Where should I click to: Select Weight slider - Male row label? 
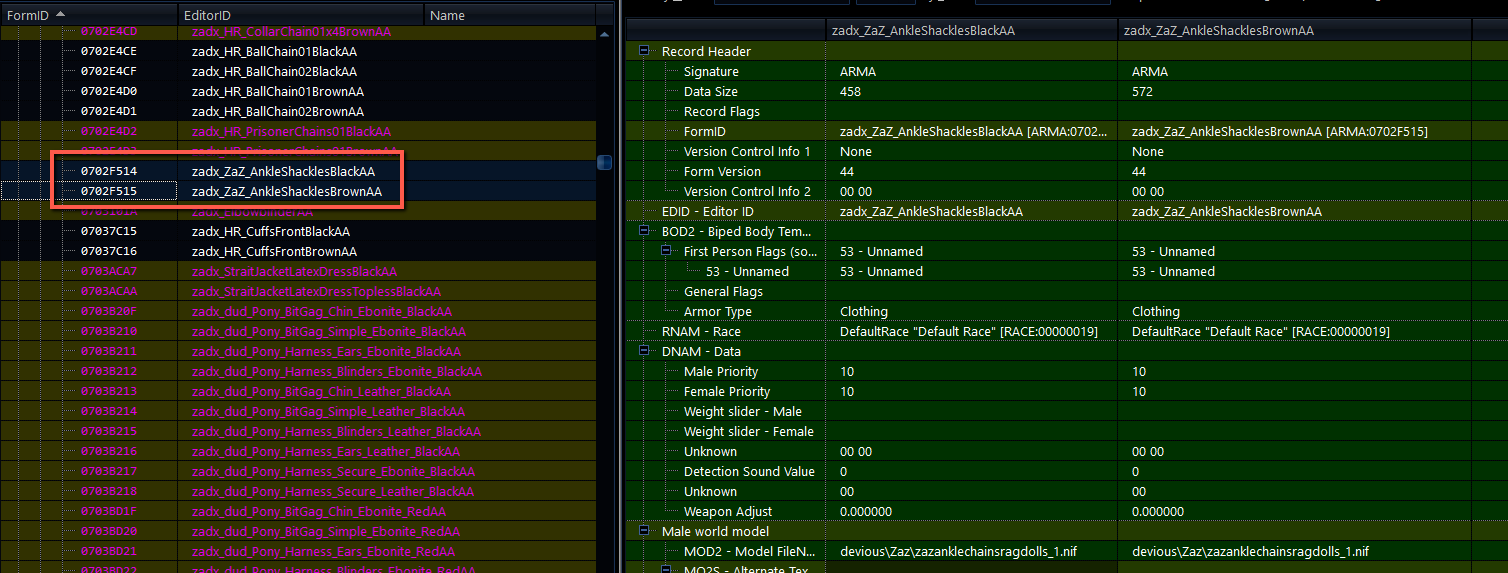743,411
